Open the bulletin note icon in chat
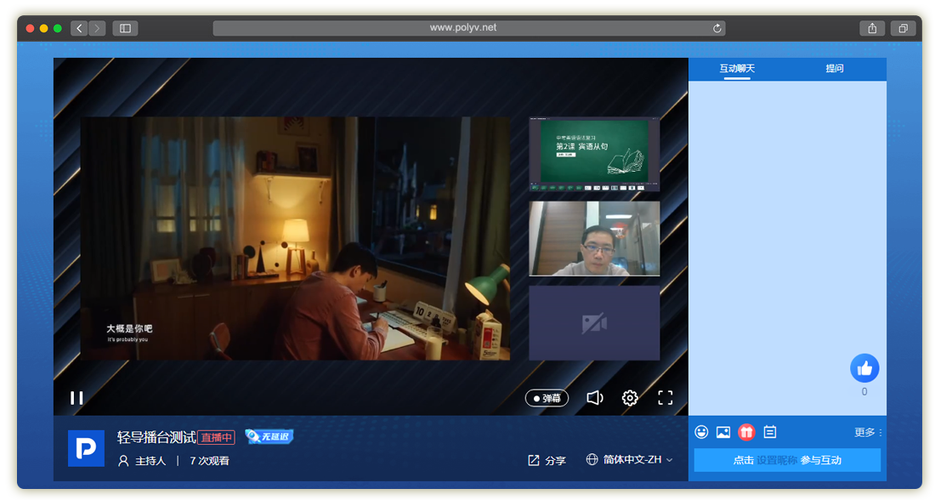Image resolution: width=935 pixels, height=500 pixels. (770, 432)
